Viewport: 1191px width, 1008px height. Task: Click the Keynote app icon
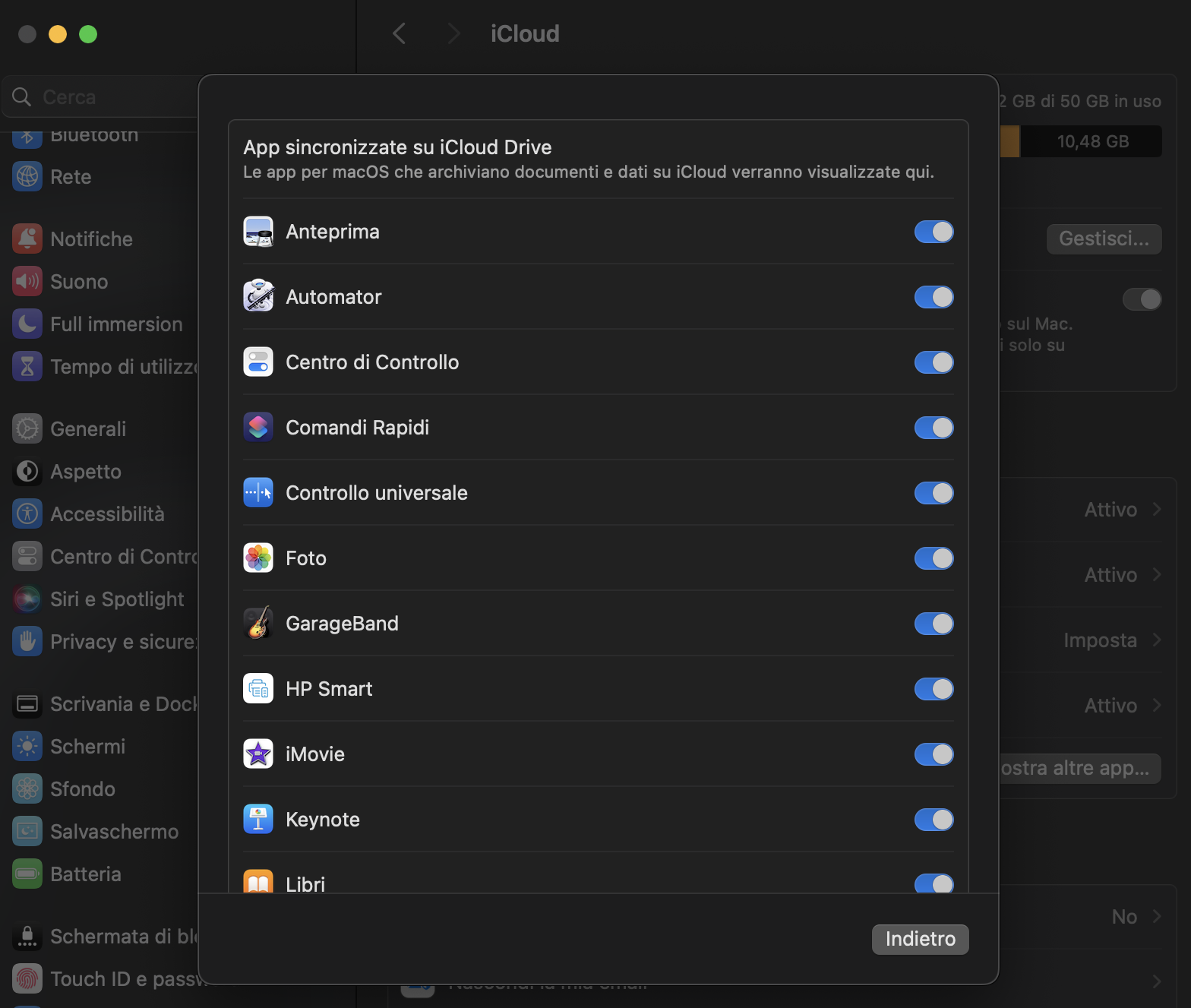point(258,820)
